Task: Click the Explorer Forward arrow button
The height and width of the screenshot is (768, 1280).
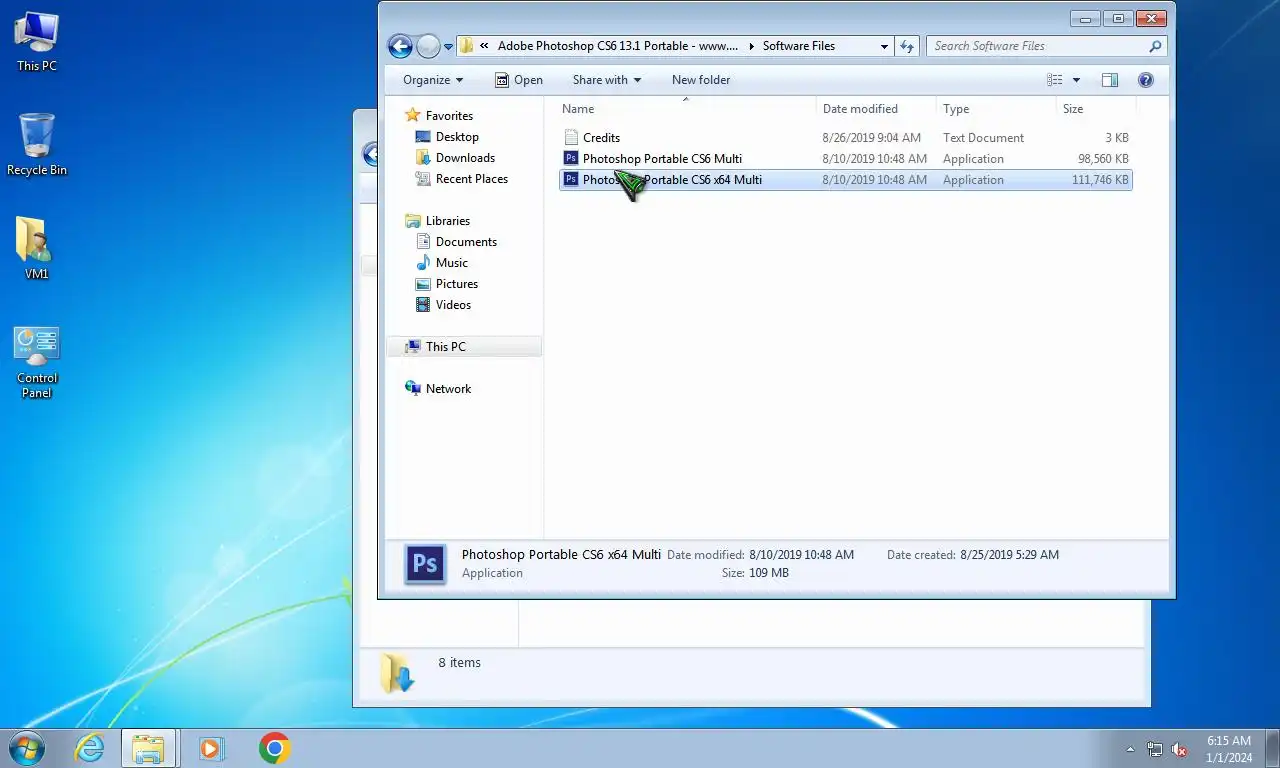Action: pyautogui.click(x=428, y=46)
